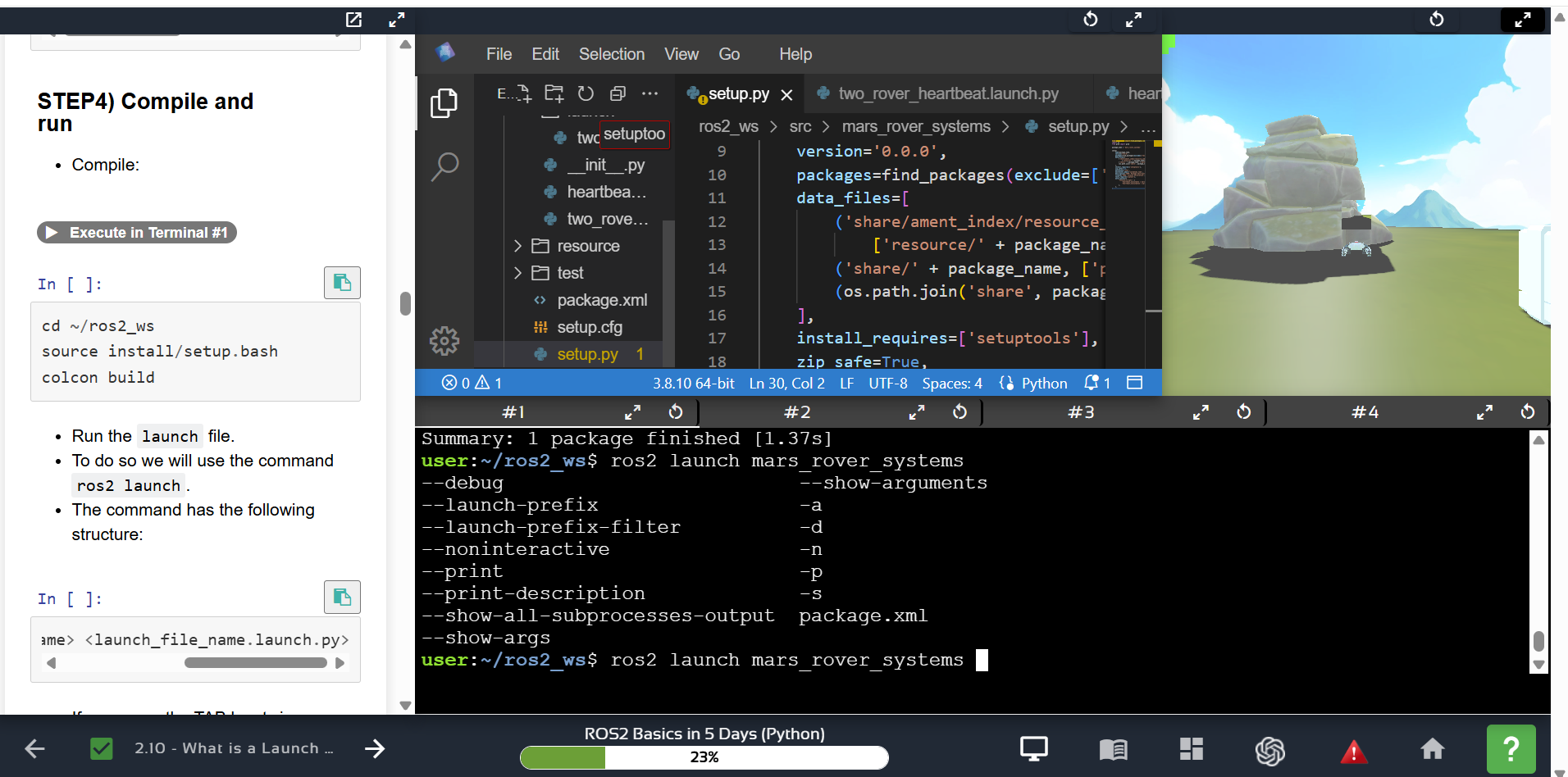The image size is (1568, 777).
Task: Click the New Folder icon in explorer
Action: pos(554,93)
